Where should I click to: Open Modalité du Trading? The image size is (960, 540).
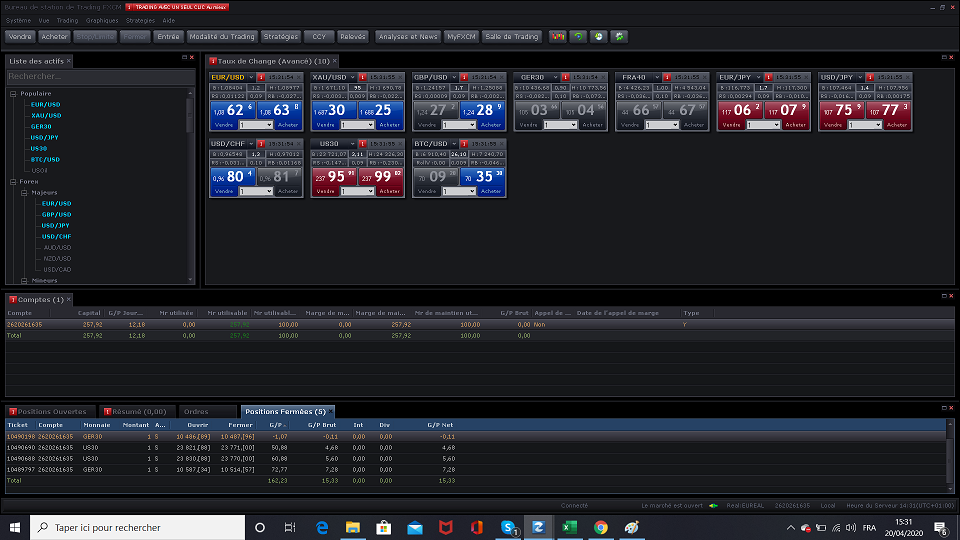point(222,37)
